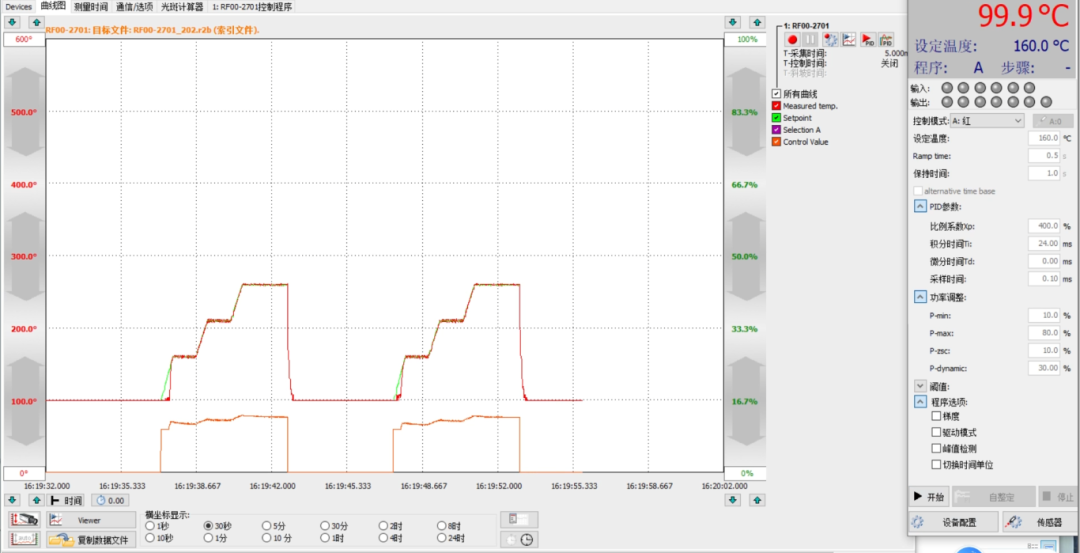Screen dimensions: 1080x553
Task: Click the pause recording button
Action: point(811,40)
